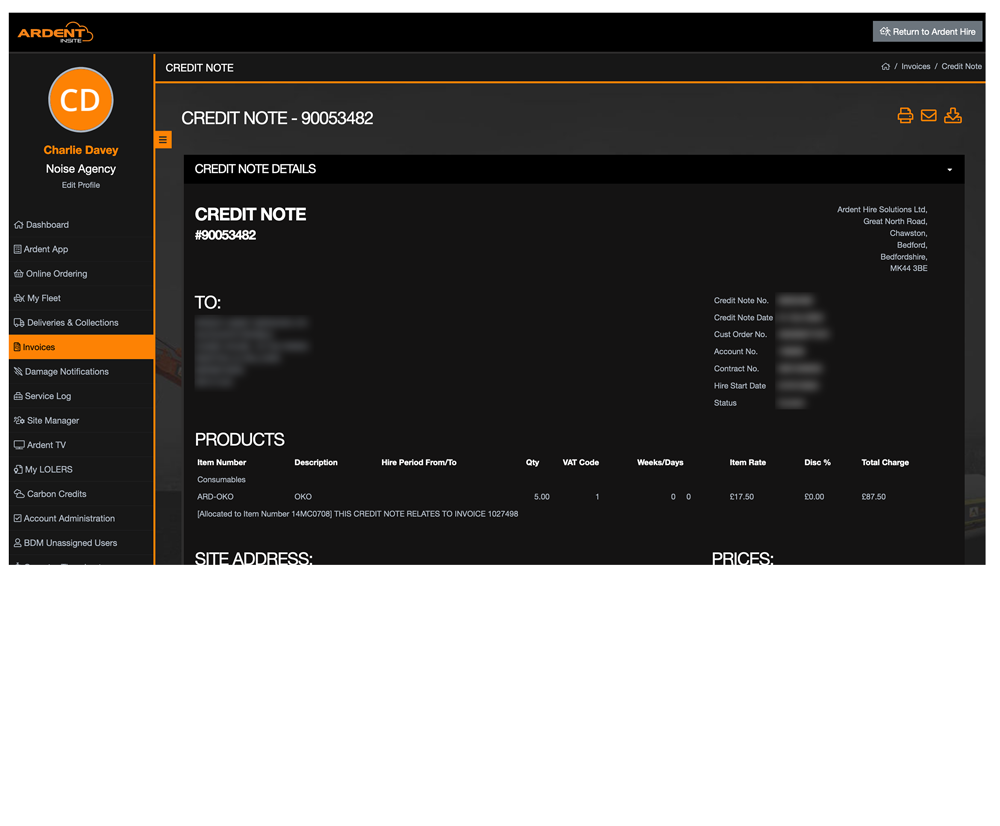Click the My Fleet icon
Image resolution: width=1000 pixels, height=826 pixels.
[19, 298]
